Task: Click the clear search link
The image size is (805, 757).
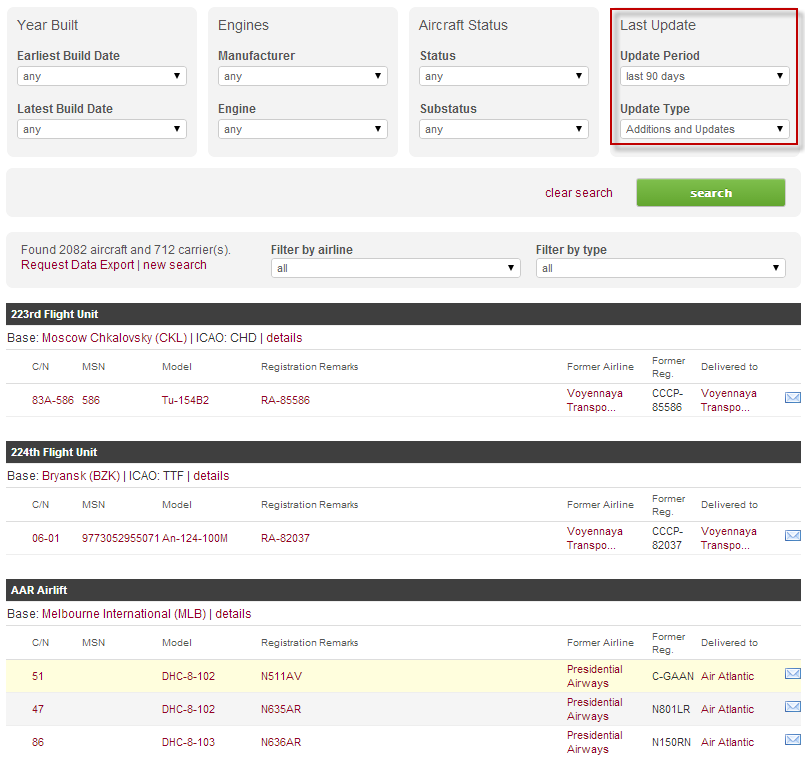Action: coord(579,193)
